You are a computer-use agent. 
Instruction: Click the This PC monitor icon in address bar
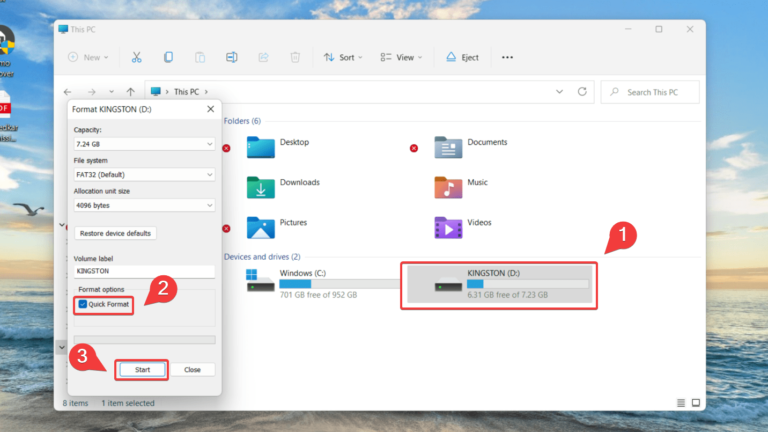click(x=156, y=92)
